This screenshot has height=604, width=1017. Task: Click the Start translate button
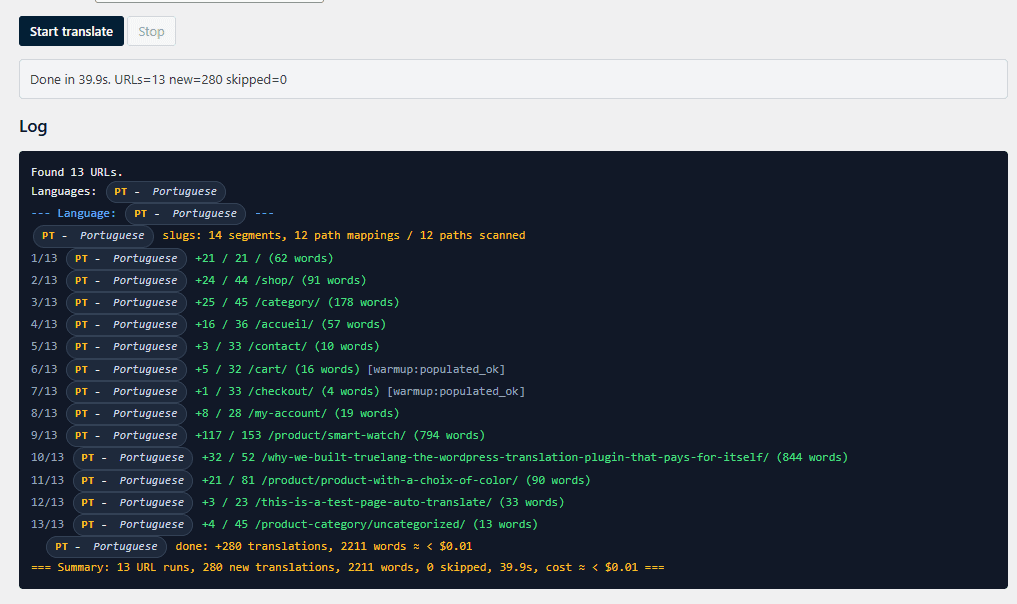(71, 31)
